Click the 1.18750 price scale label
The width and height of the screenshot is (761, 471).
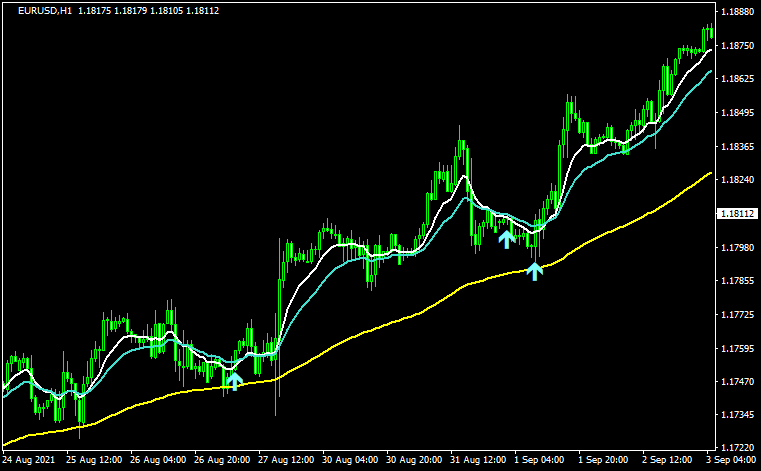[736, 46]
